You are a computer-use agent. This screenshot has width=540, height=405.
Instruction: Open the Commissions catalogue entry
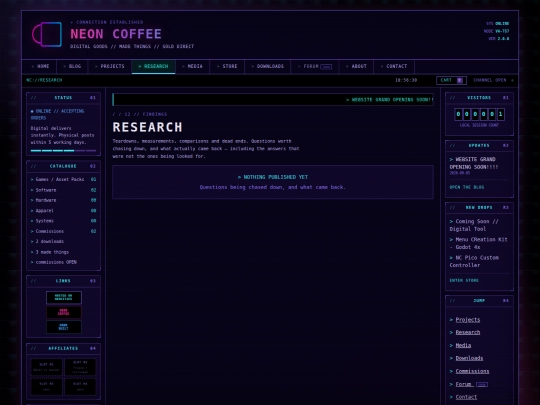pos(63,231)
